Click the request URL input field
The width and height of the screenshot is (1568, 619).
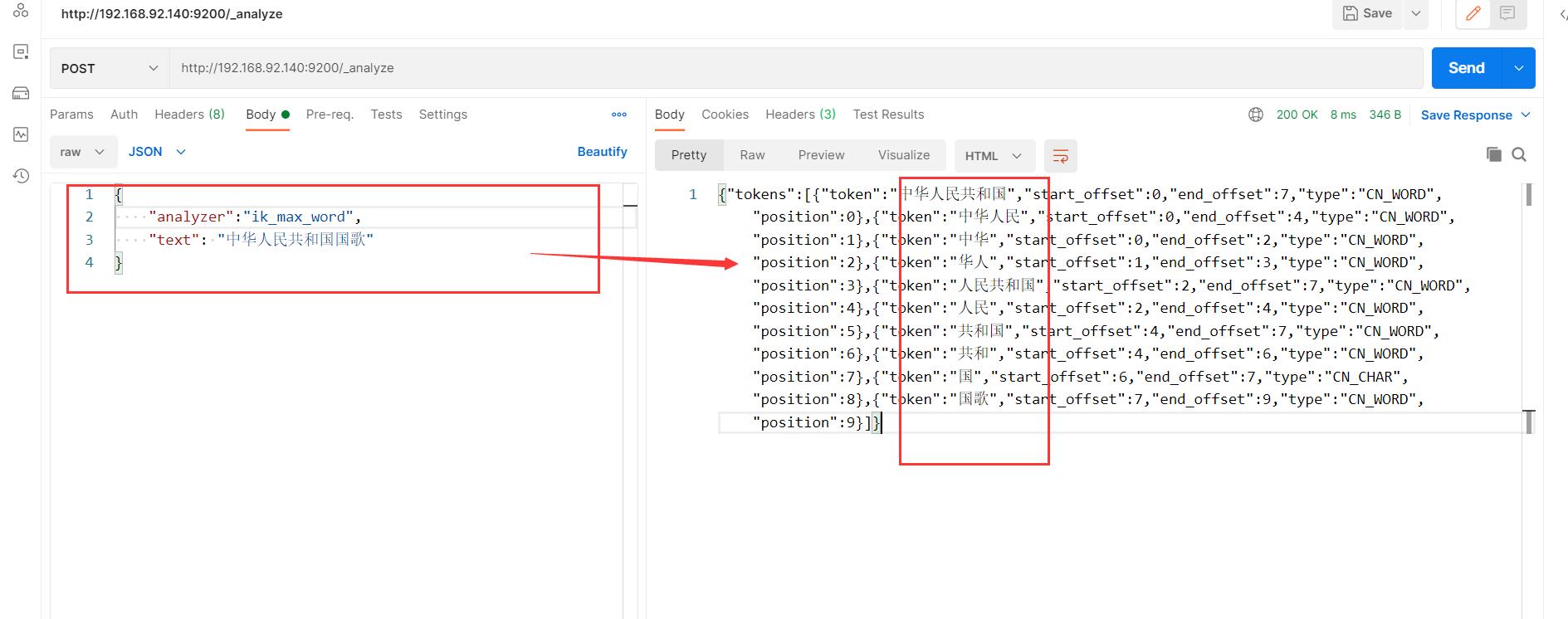click(796, 68)
